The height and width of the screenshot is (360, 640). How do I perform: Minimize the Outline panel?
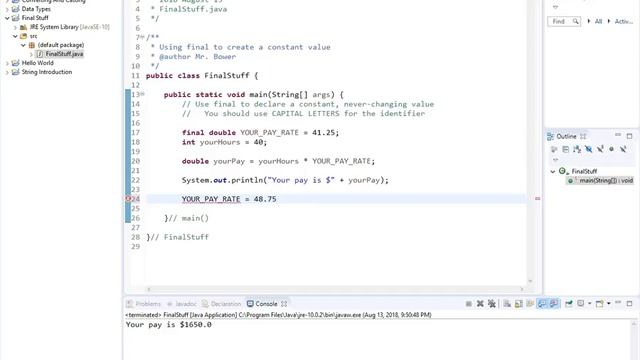(618, 135)
